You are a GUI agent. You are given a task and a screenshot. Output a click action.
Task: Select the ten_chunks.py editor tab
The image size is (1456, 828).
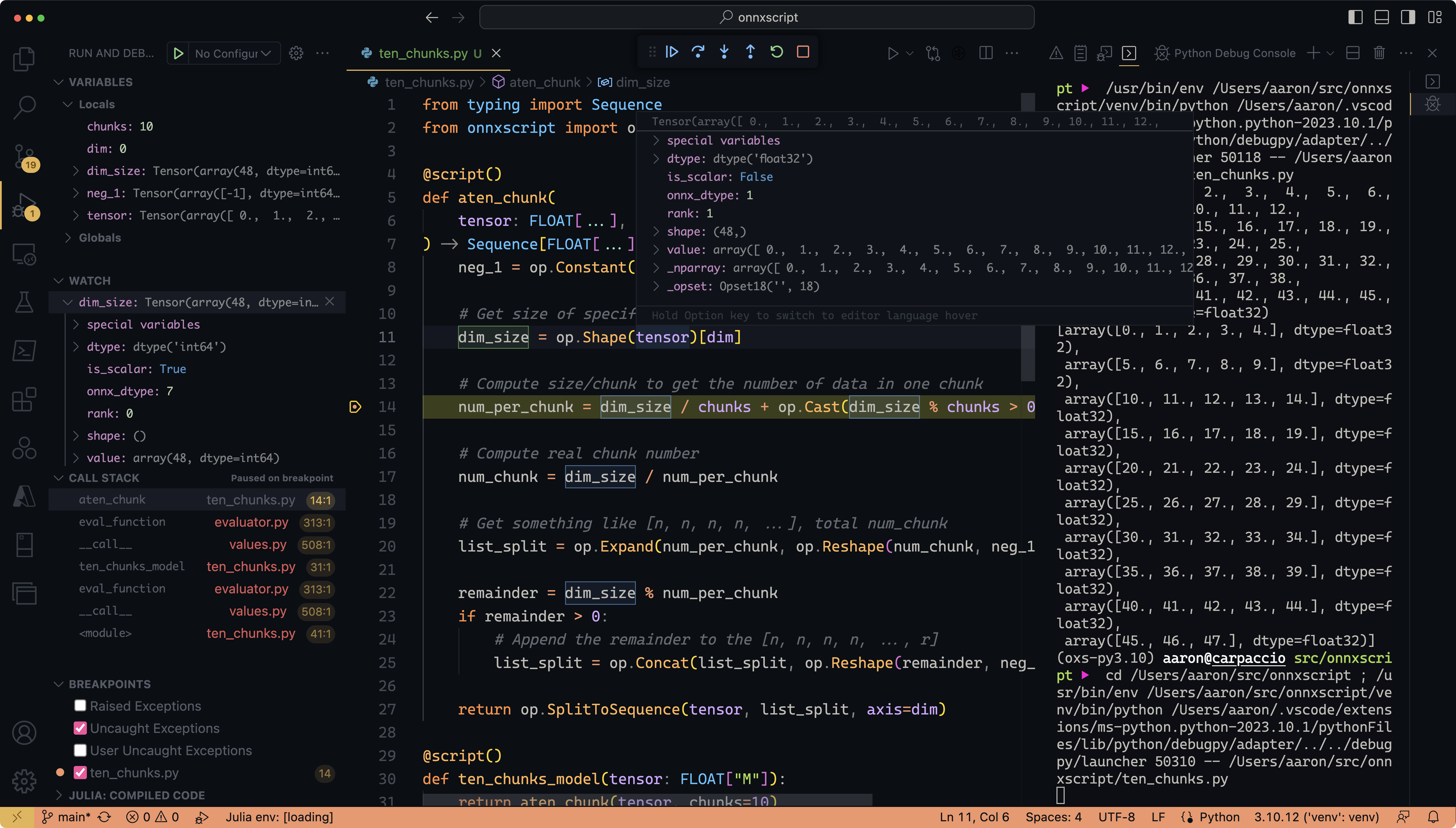point(423,54)
